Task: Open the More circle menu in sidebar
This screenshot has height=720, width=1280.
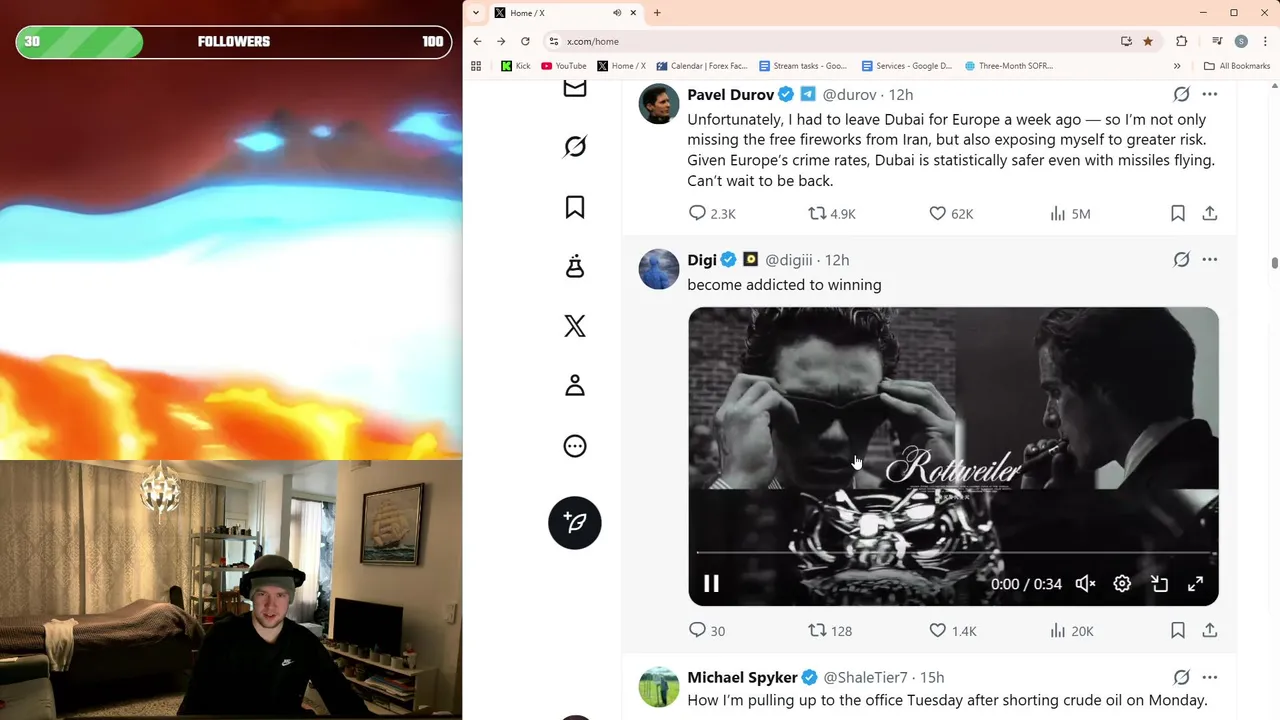Action: click(x=575, y=446)
